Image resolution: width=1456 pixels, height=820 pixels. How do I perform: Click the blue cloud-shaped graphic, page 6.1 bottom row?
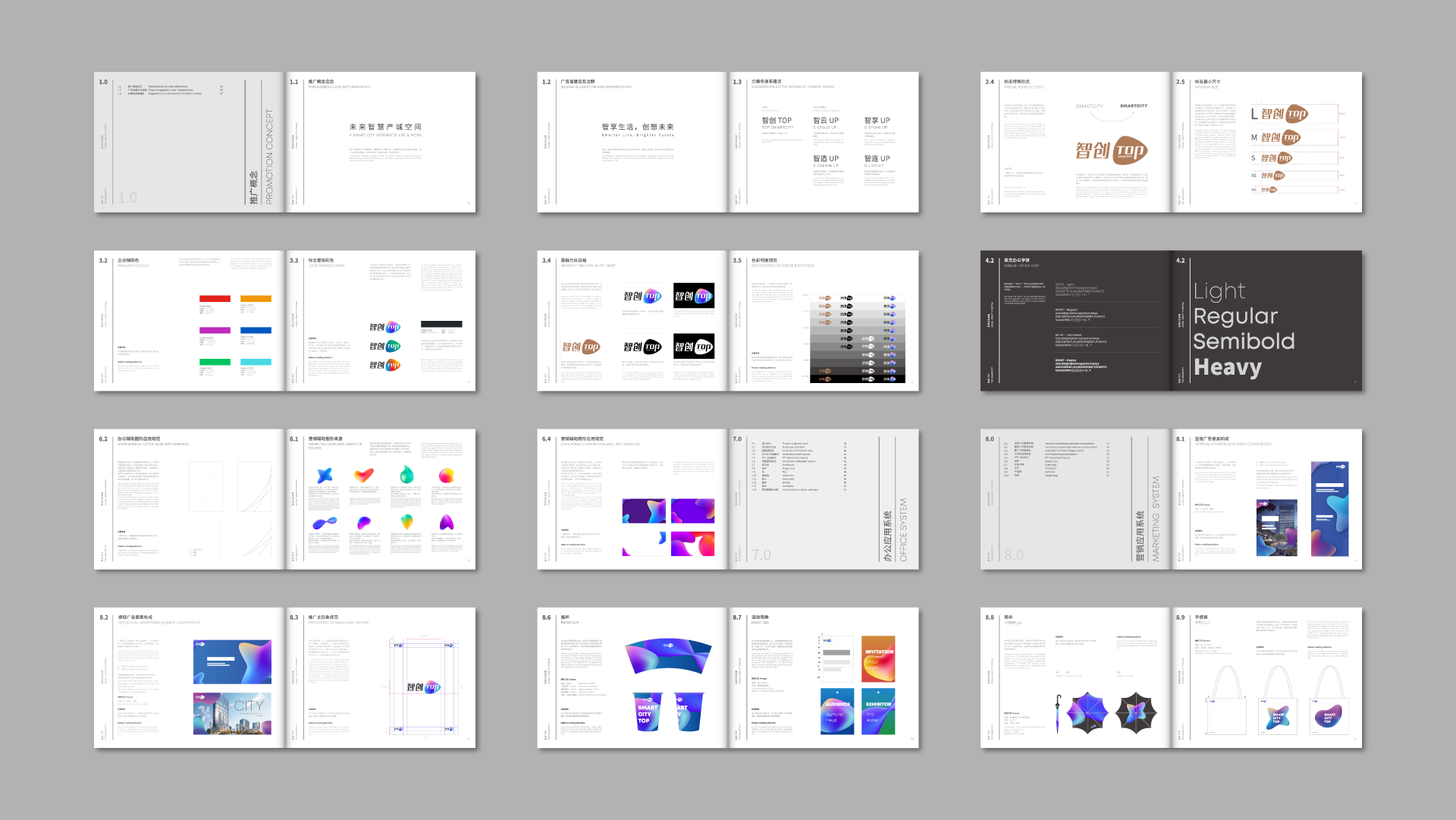[x=325, y=523]
